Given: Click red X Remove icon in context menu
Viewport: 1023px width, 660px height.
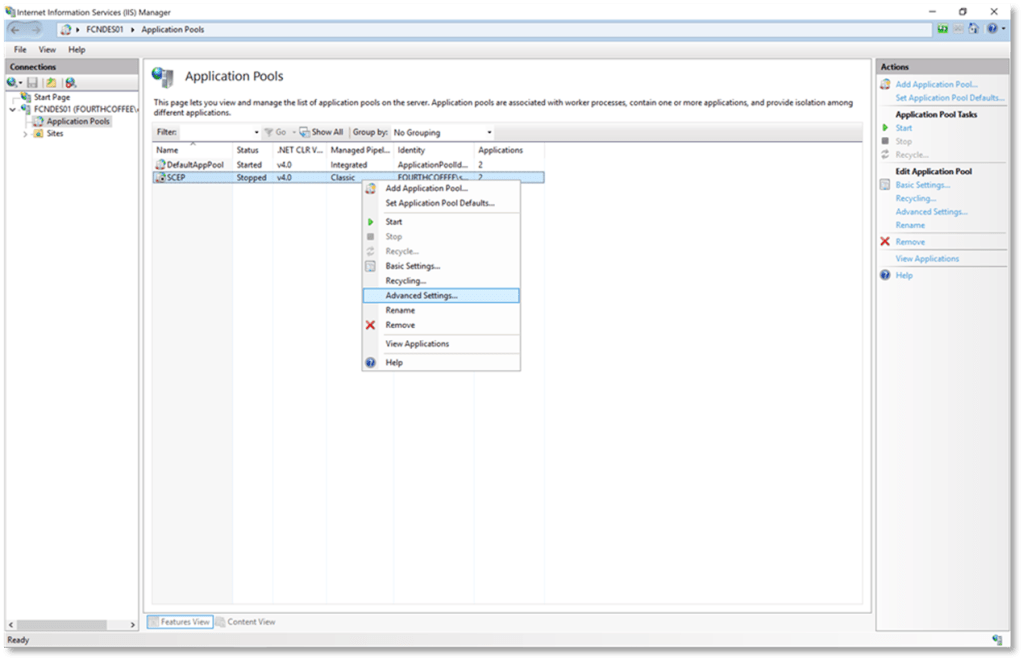Looking at the screenshot, I should pos(370,325).
